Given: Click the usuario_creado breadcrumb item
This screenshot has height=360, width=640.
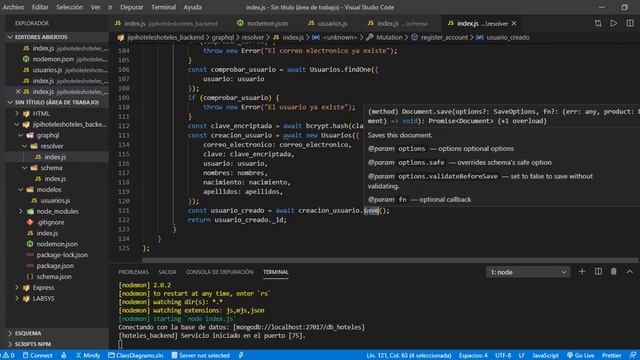Looking at the screenshot, I should click(x=507, y=37).
